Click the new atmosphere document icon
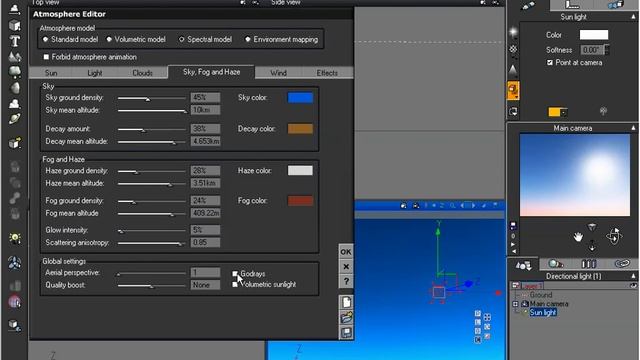Image resolution: width=640 pixels, height=360 pixels. 346,302
